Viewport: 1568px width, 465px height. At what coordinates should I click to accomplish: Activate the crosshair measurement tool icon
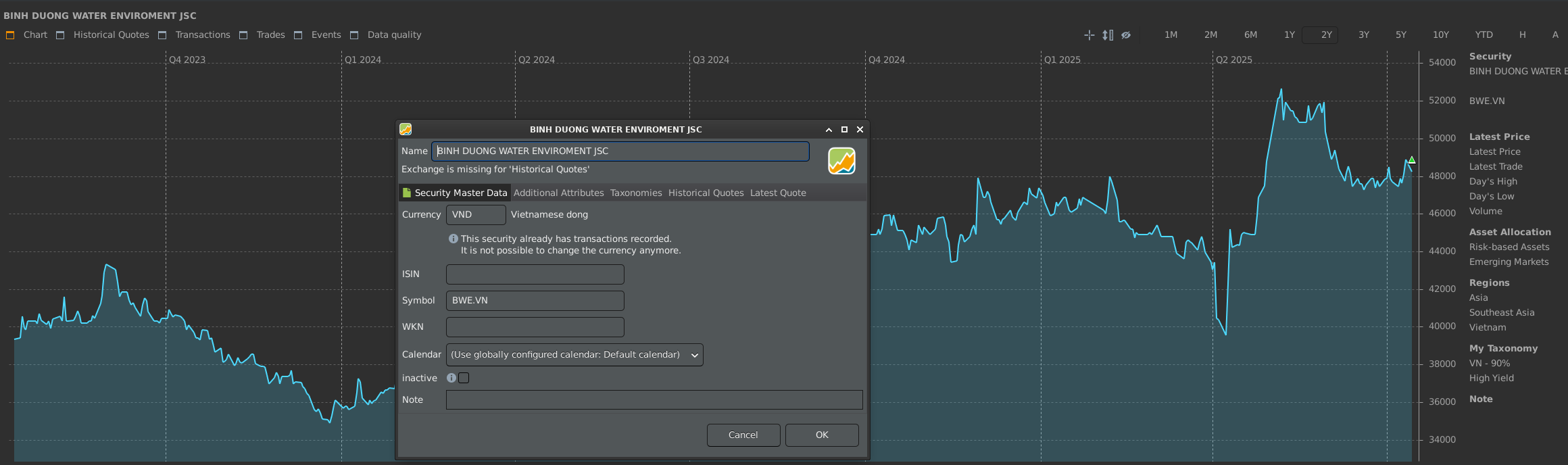click(x=1089, y=35)
